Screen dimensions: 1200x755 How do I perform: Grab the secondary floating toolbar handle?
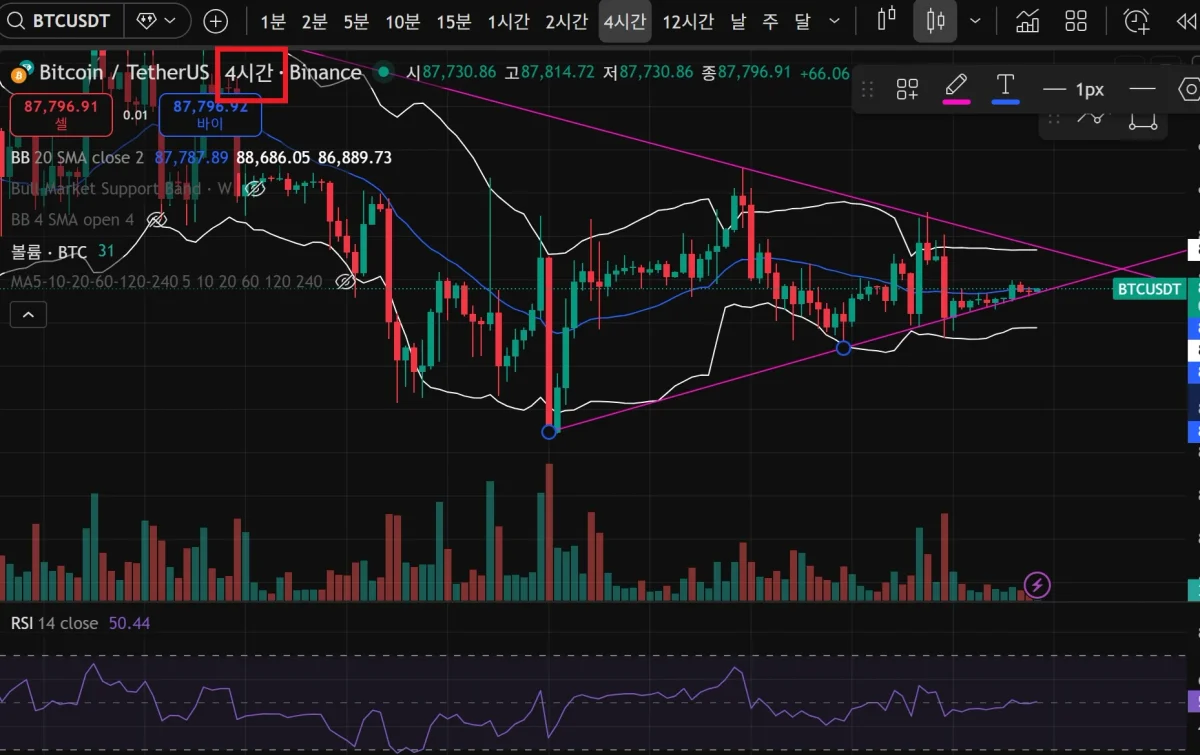pos(1053,119)
